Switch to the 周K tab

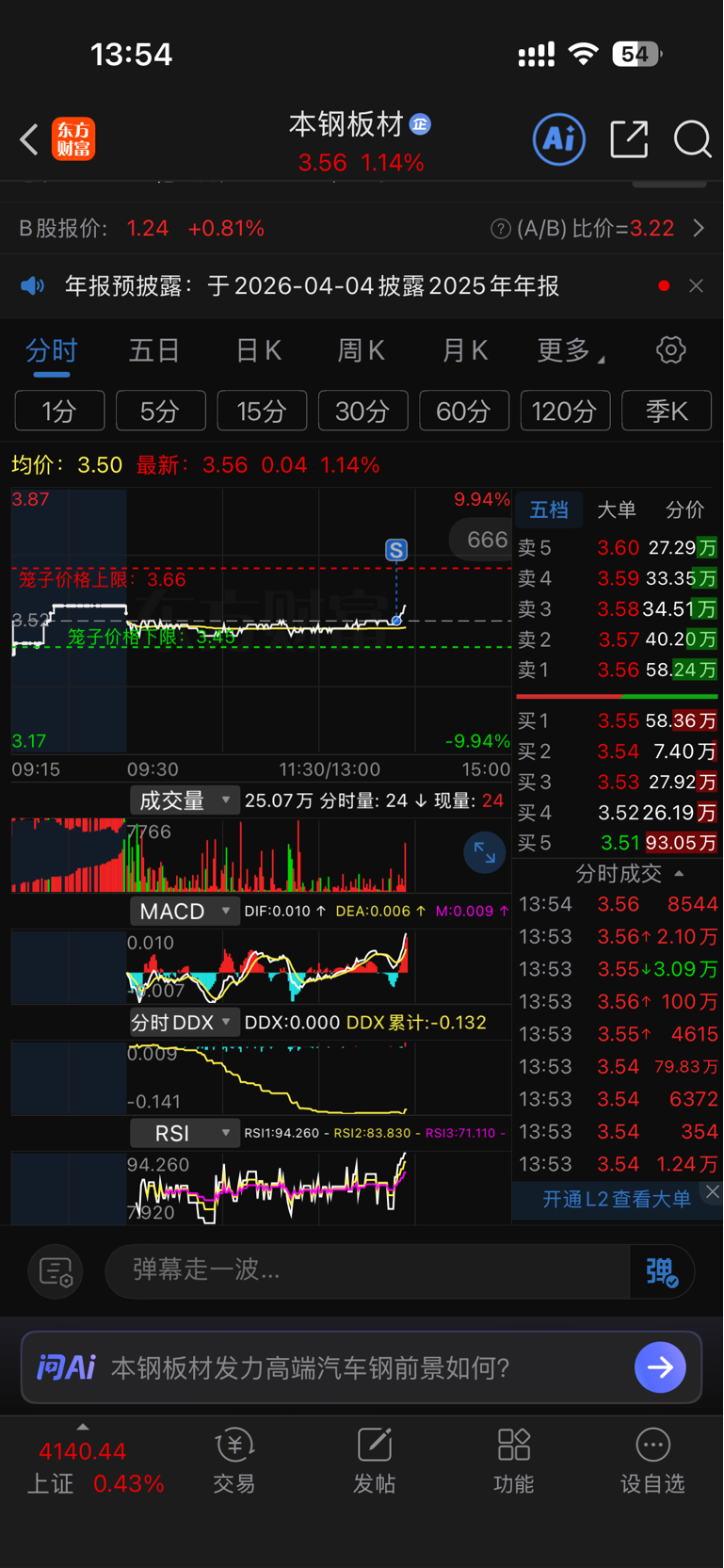pos(362,351)
